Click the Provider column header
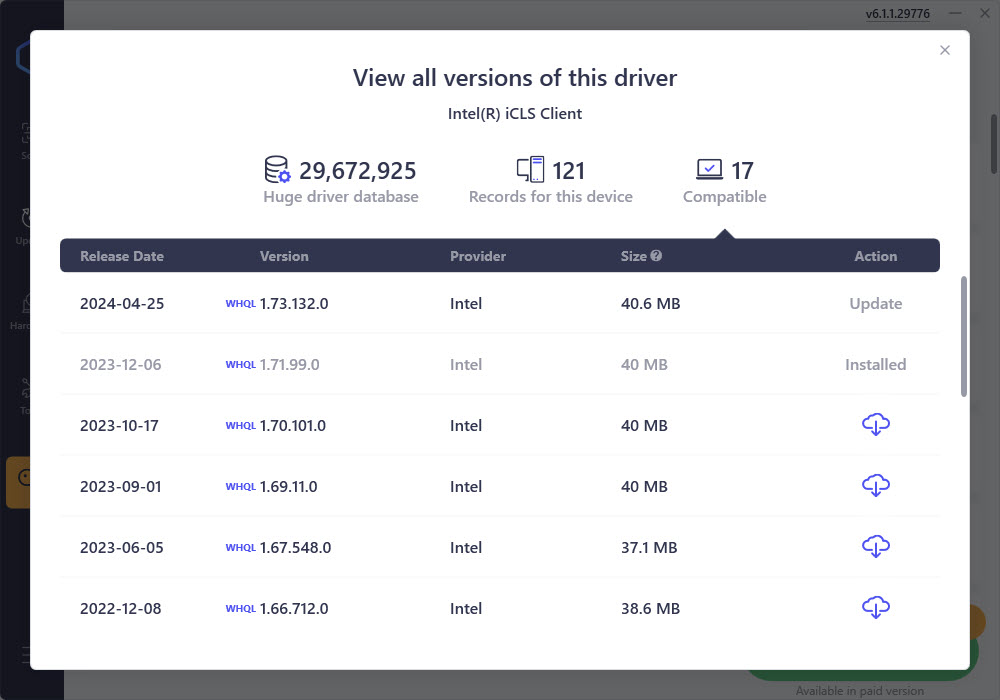This screenshot has height=700, width=1000. pos(478,256)
